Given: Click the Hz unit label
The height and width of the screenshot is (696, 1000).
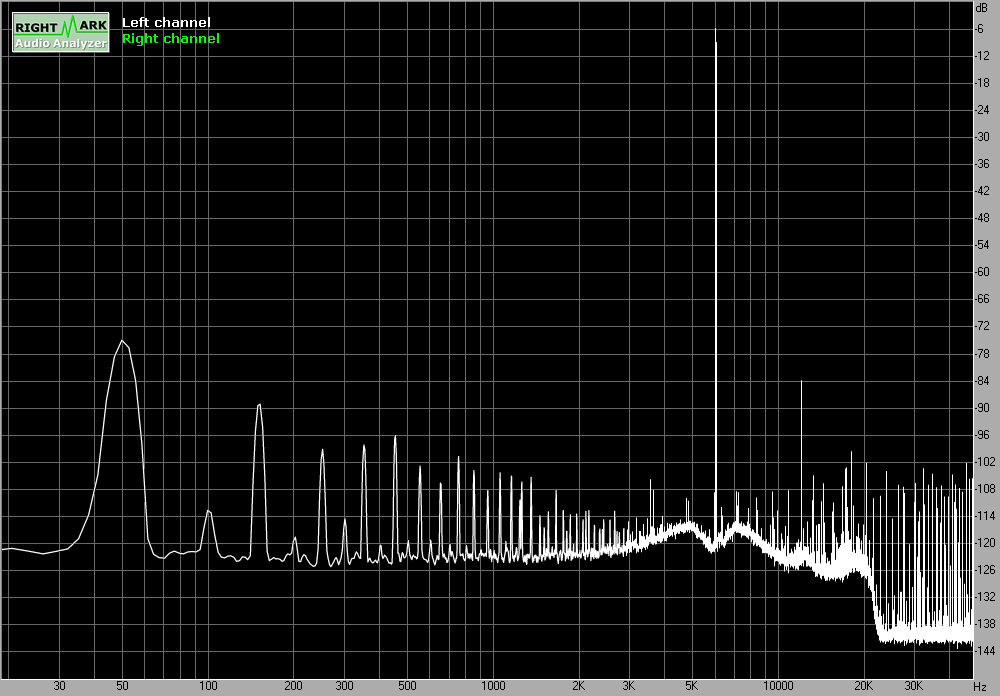Looking at the screenshot, I should [980, 687].
